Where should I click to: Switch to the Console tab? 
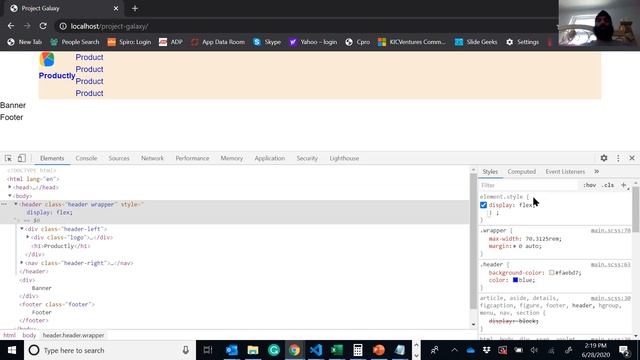point(86,158)
